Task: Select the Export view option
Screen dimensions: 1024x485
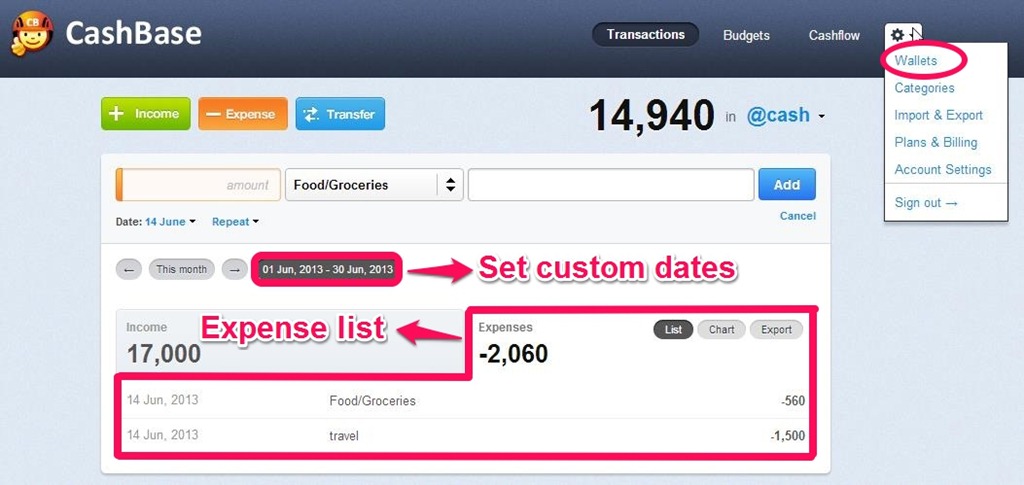Action: tap(776, 329)
